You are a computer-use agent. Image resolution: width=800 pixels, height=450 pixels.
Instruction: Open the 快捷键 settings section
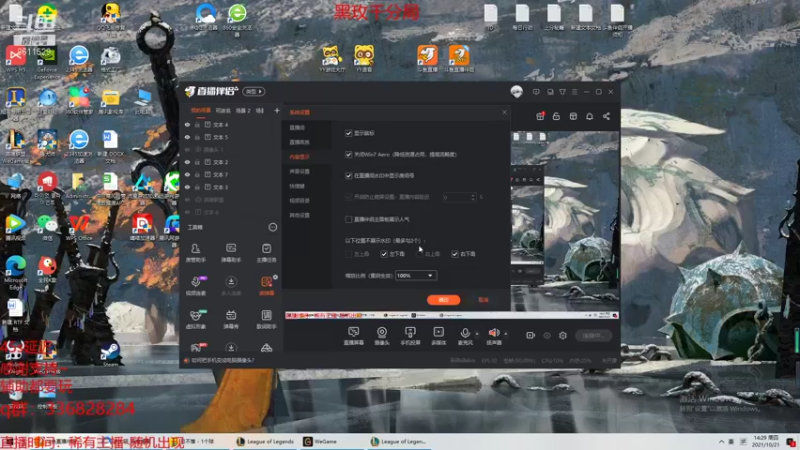coord(297,186)
